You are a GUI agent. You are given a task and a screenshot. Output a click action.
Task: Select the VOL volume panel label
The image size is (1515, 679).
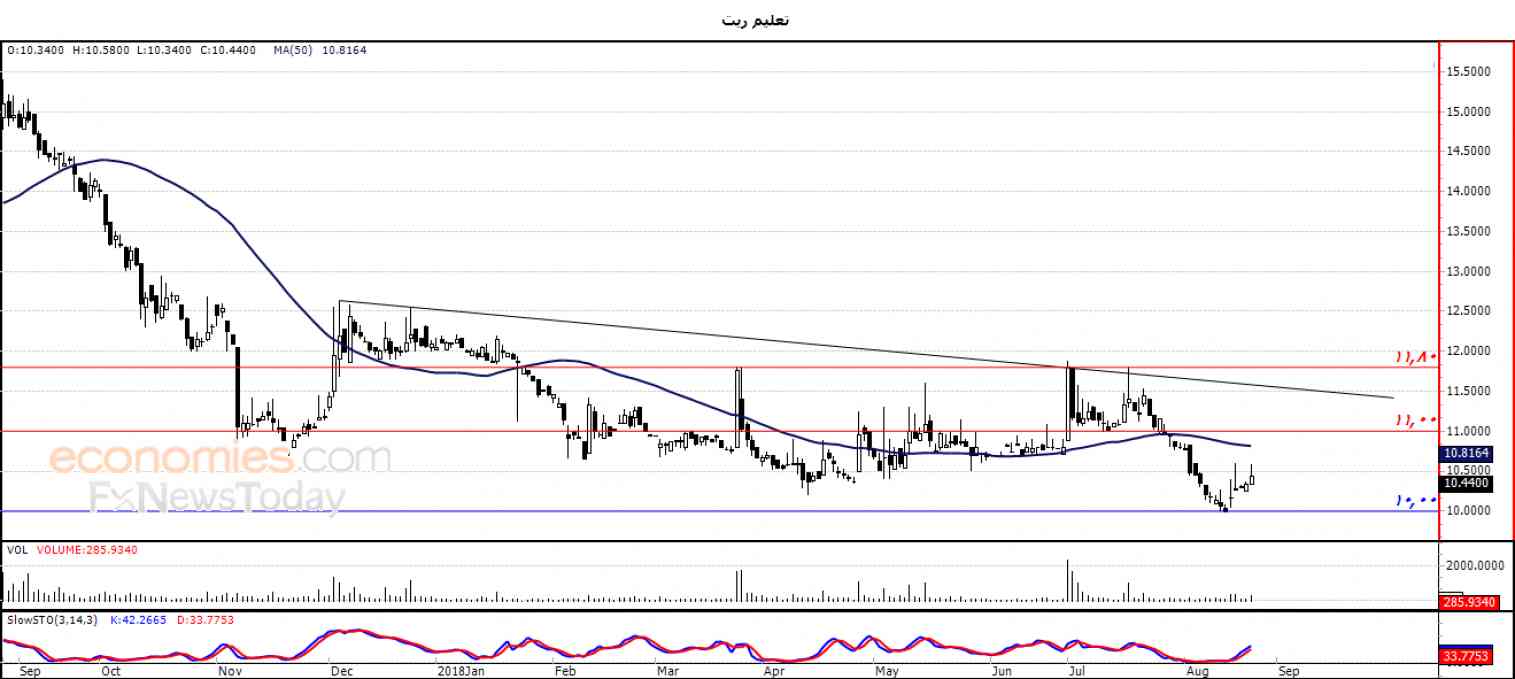click(17, 549)
